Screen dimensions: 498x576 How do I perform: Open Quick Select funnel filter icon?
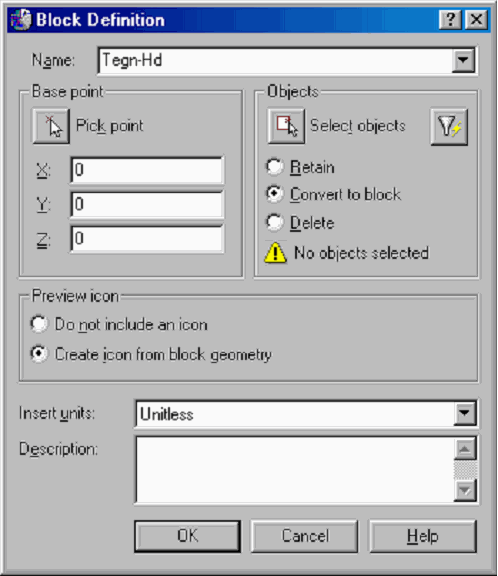coord(449,127)
